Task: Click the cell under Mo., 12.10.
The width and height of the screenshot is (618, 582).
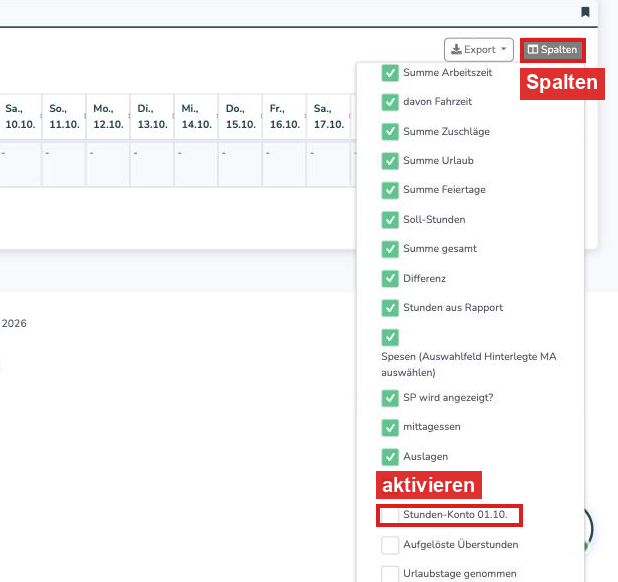Action: [108, 164]
